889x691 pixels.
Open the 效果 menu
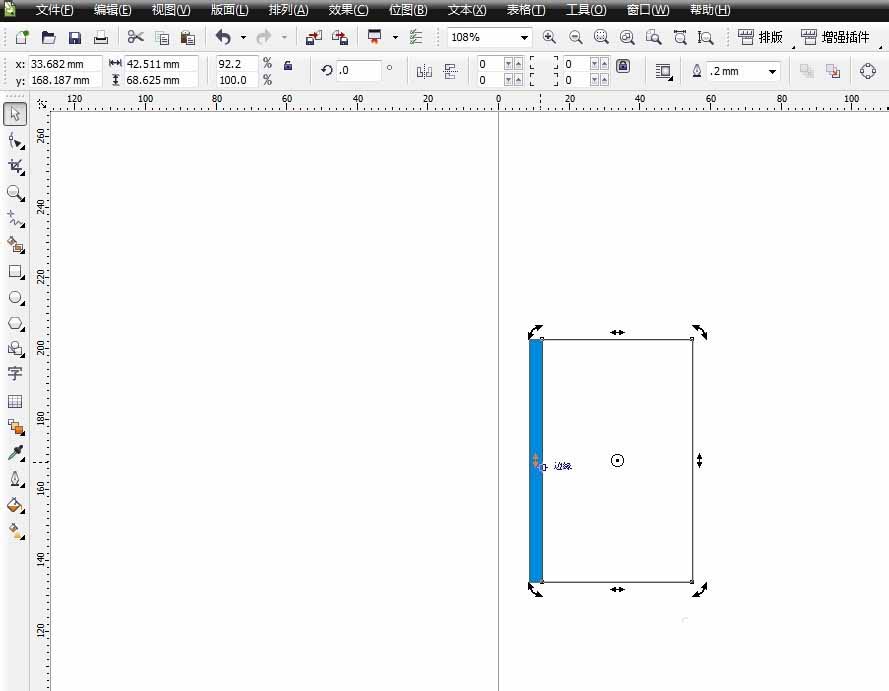(x=347, y=9)
